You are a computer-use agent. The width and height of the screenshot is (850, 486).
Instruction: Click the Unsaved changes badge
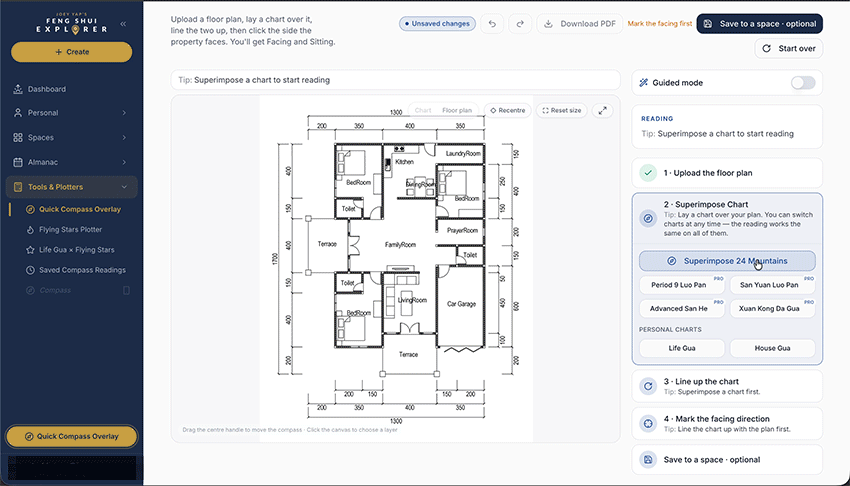point(437,24)
